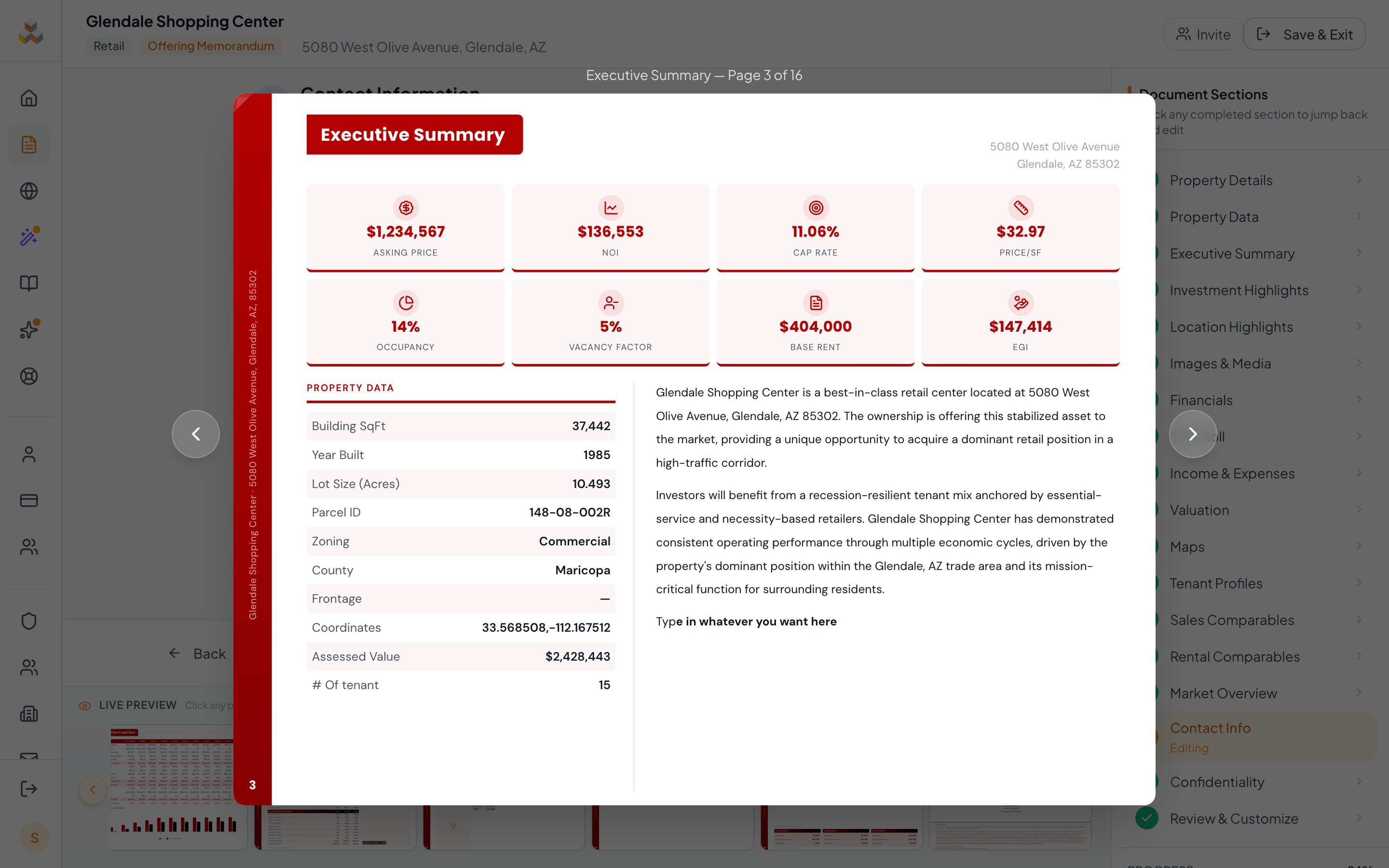The height and width of the screenshot is (868, 1389).
Task: Select the Price/SF ruler icon
Action: [1021, 208]
